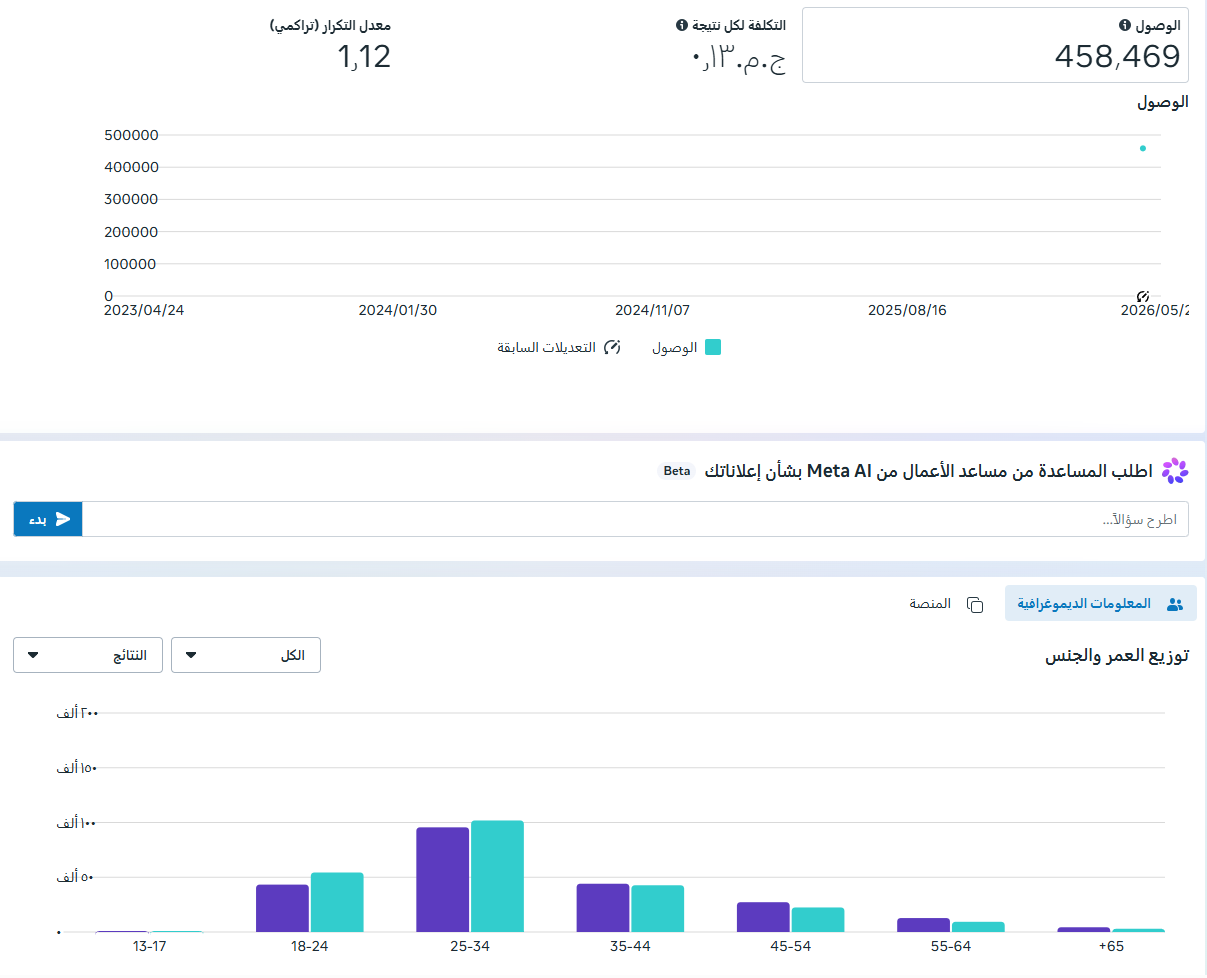The height and width of the screenshot is (978, 1207).
Task: Click the copy icon beside المنصة tab
Action: point(975,605)
